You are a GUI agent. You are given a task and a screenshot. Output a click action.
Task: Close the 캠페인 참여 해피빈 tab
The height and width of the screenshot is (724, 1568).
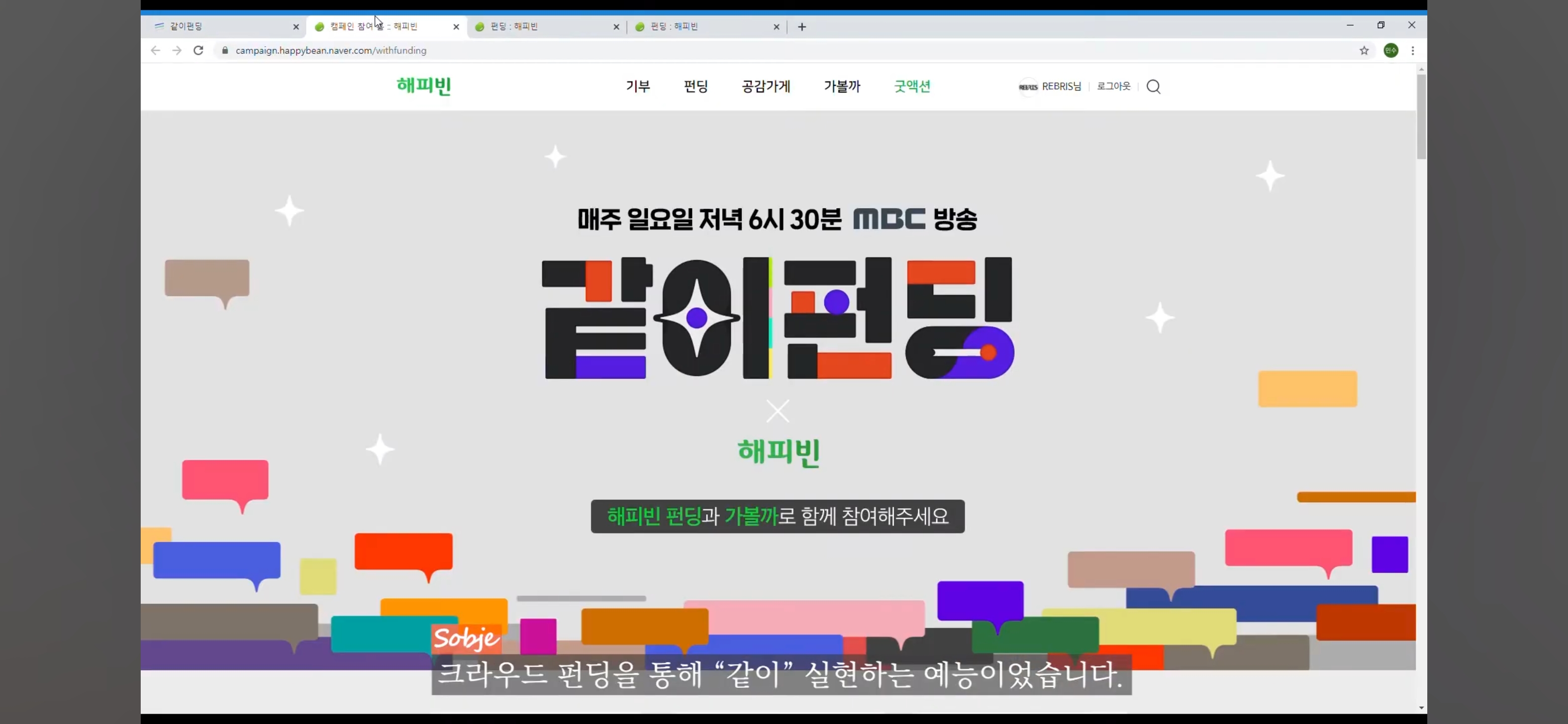tap(456, 27)
